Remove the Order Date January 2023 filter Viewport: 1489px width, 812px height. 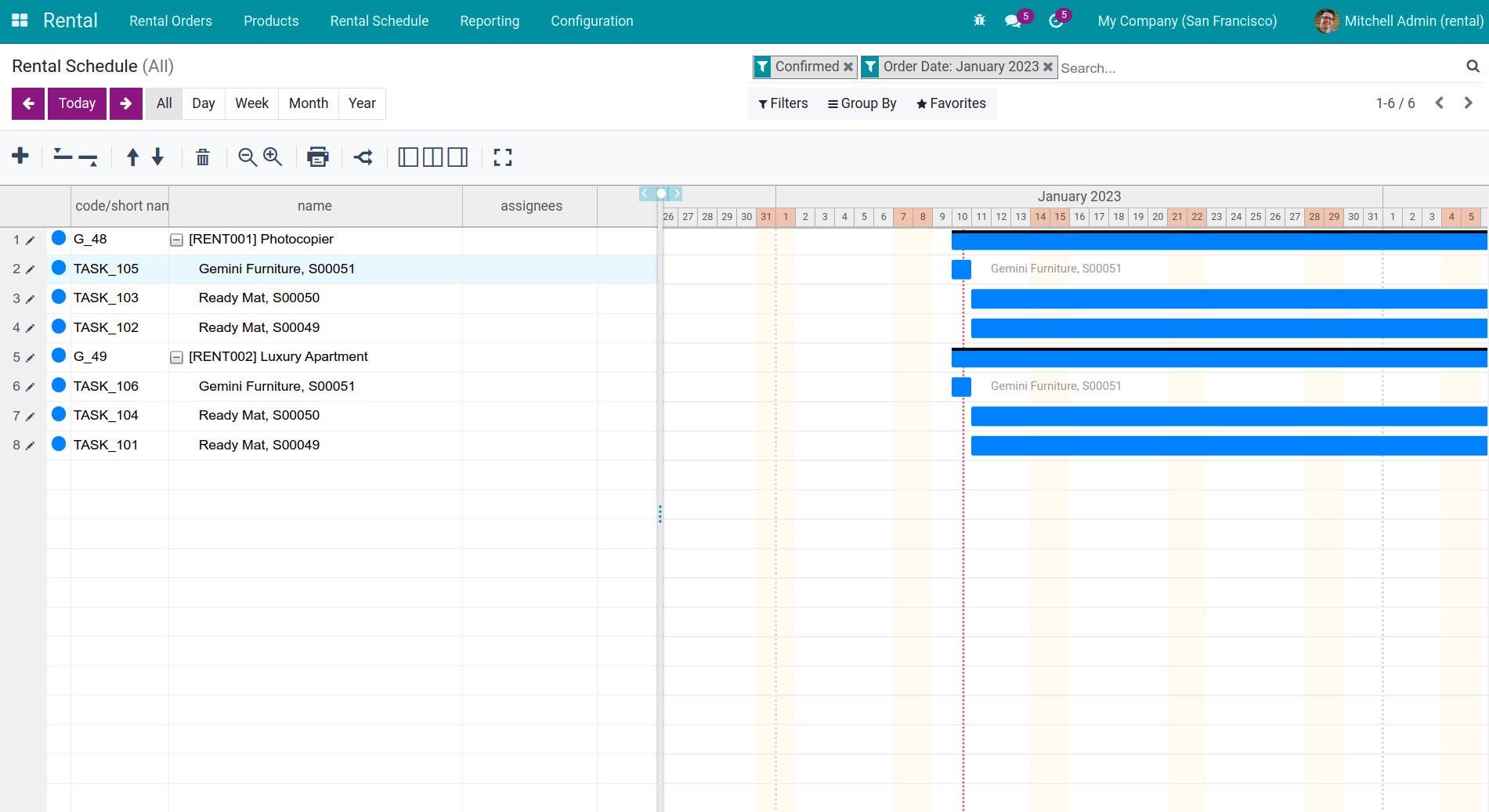point(1048,67)
